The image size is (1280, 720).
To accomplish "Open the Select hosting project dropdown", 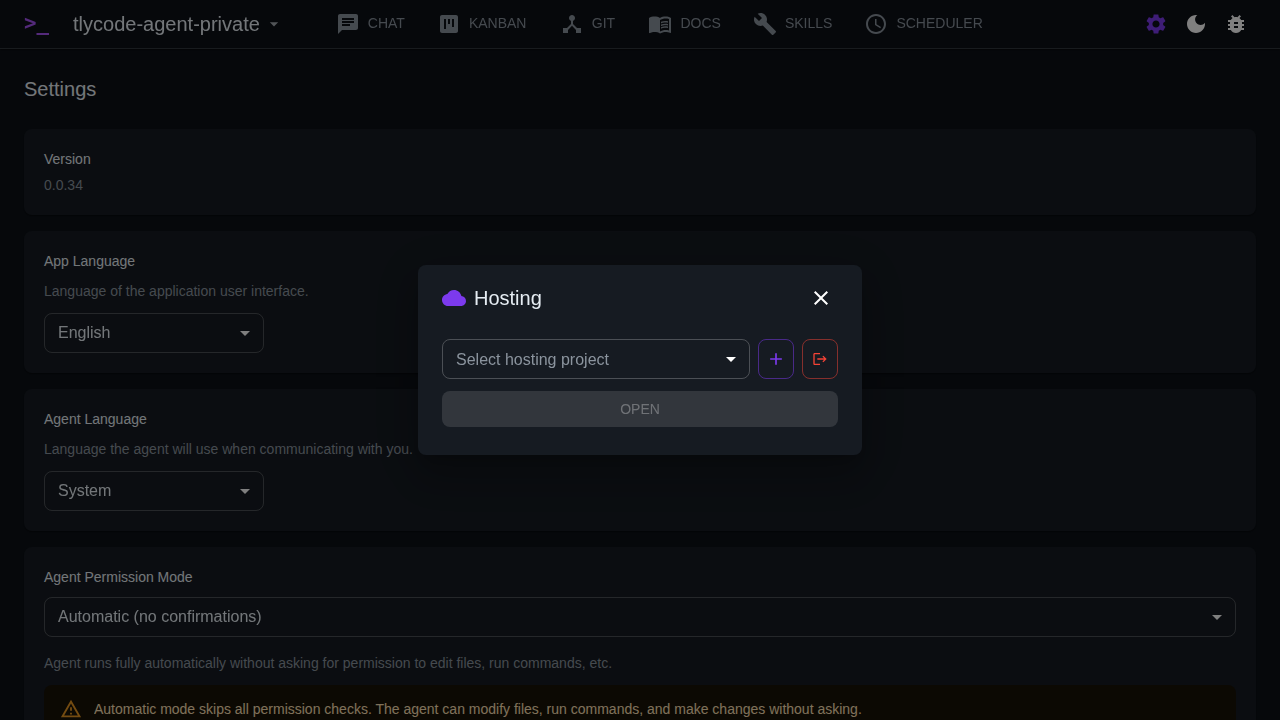I will tap(596, 359).
